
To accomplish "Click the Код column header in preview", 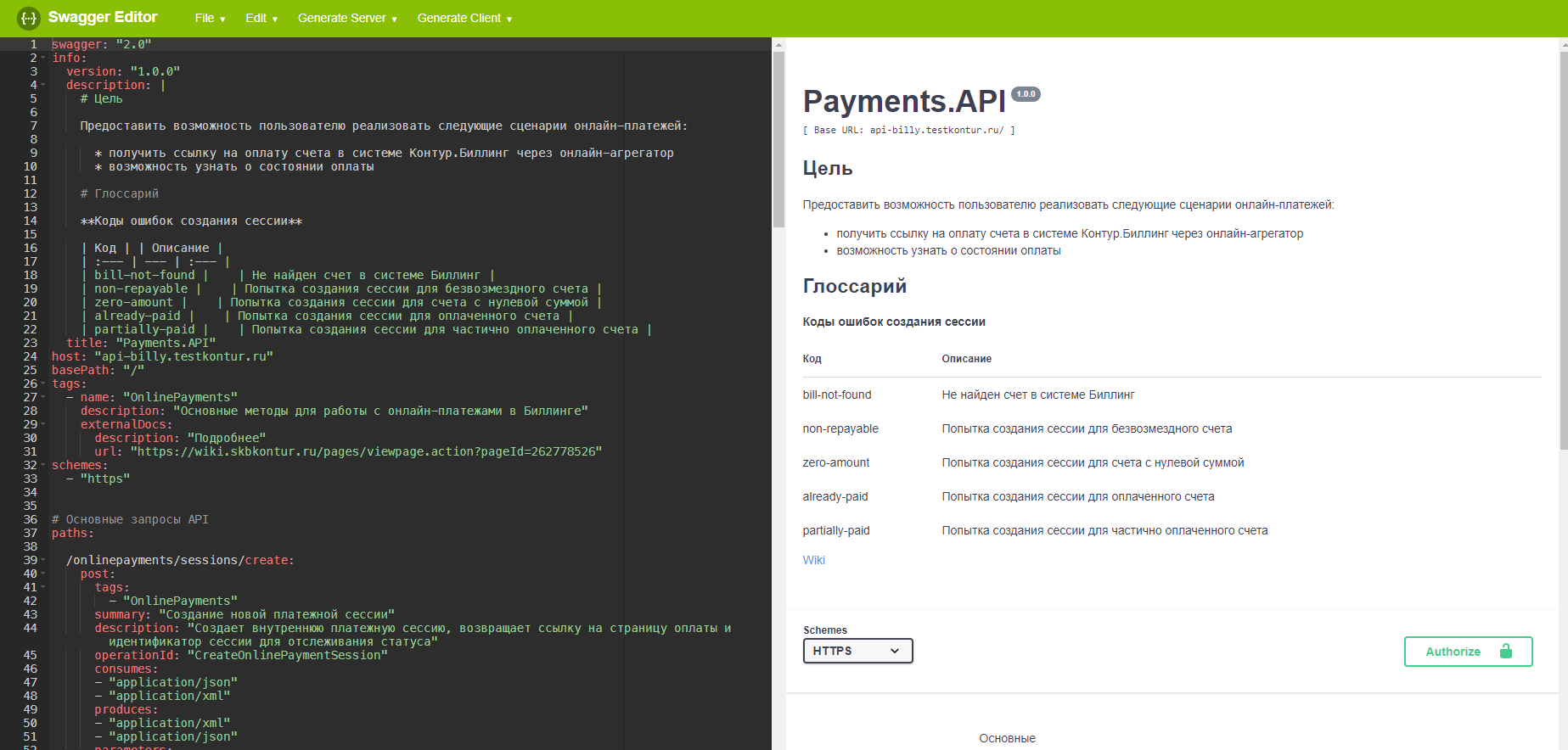I will click(x=812, y=359).
